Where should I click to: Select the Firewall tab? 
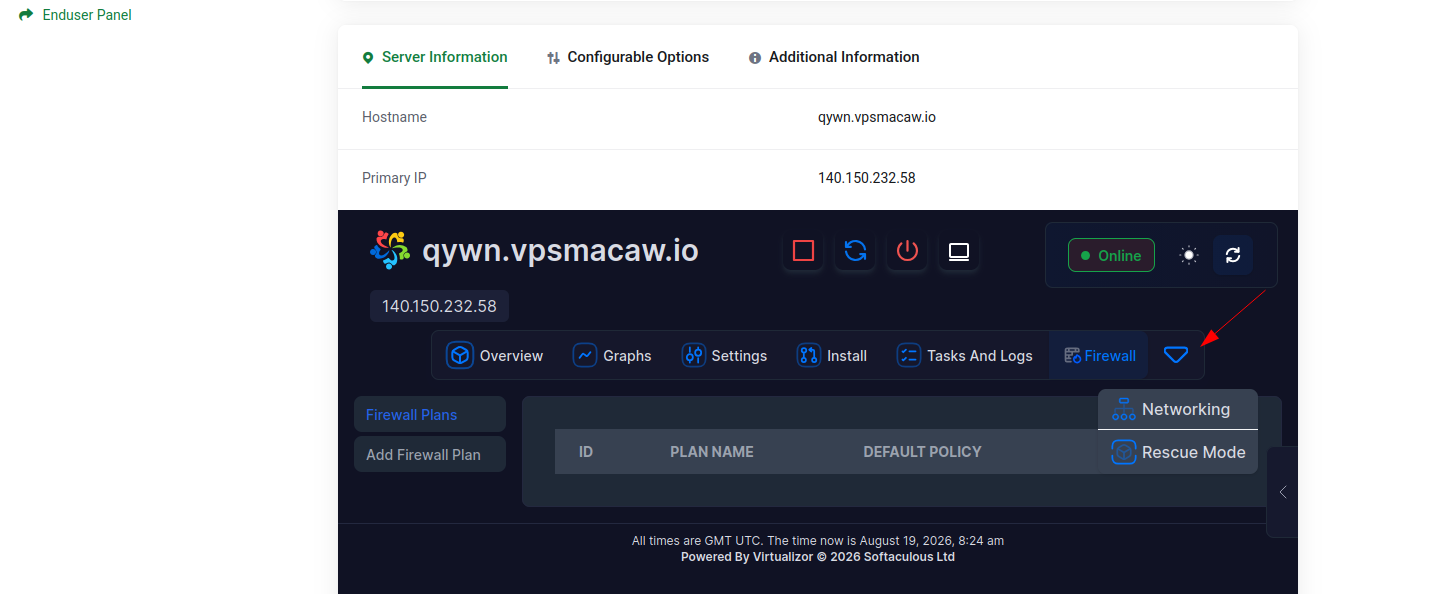pyautogui.click(x=1099, y=355)
